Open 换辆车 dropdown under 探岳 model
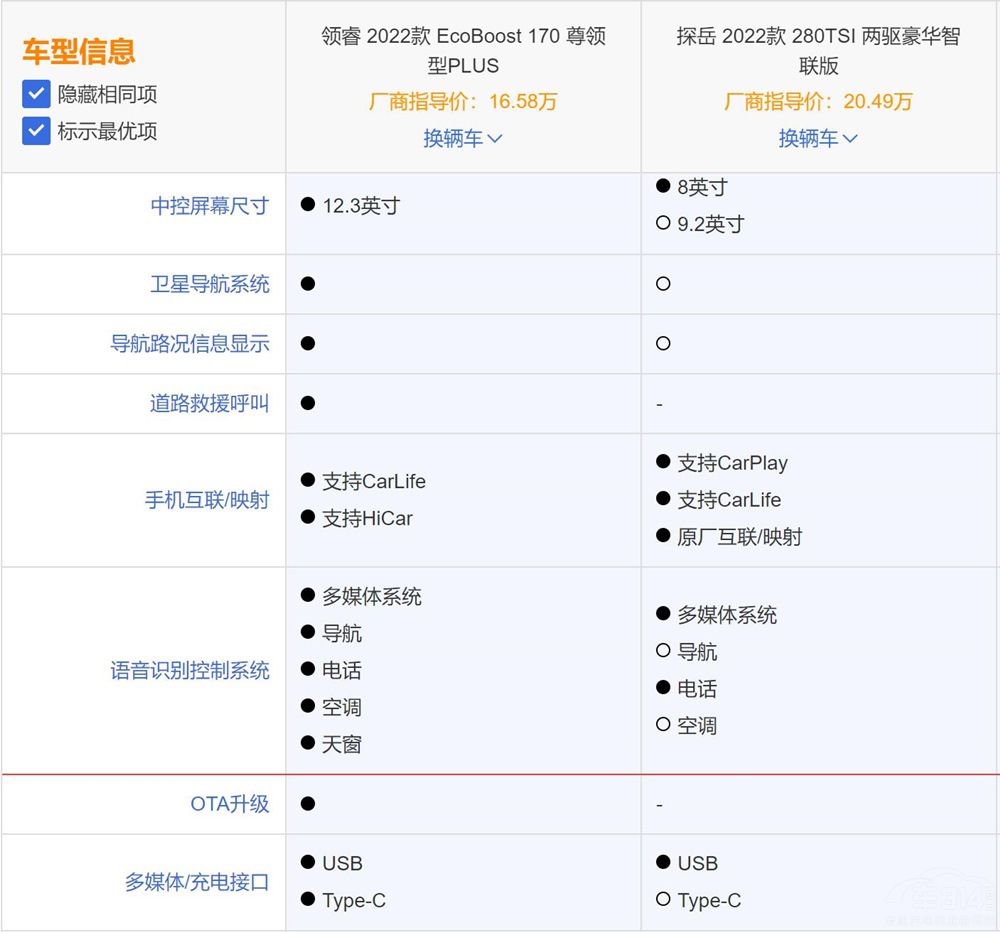Image resolution: width=1000 pixels, height=932 pixels. [x=818, y=138]
